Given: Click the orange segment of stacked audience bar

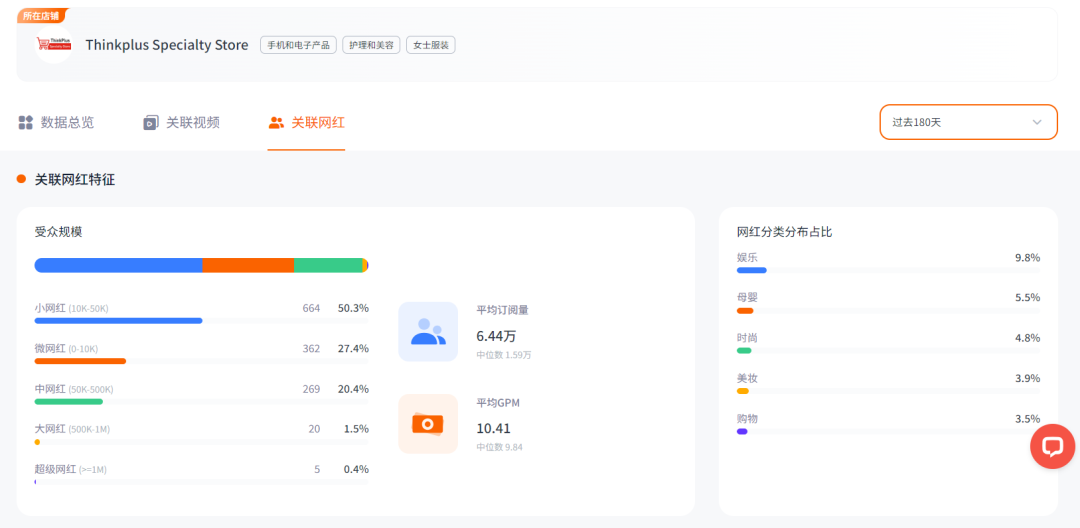Looking at the screenshot, I should (248, 265).
